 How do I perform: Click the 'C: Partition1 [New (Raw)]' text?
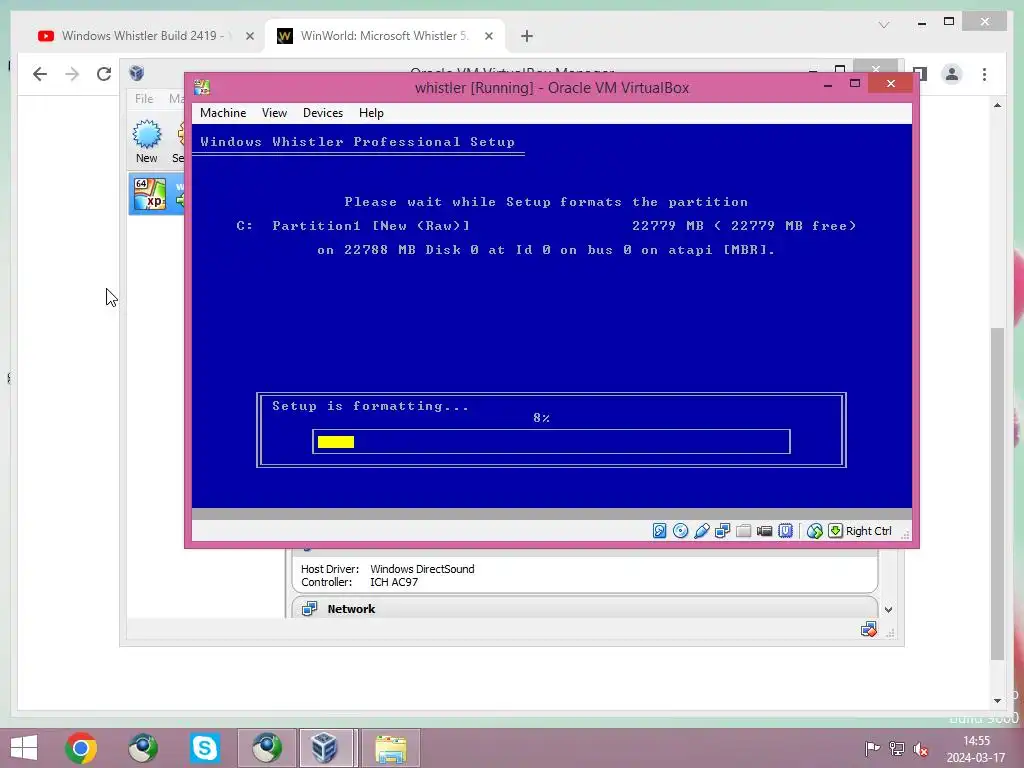[x=353, y=226]
